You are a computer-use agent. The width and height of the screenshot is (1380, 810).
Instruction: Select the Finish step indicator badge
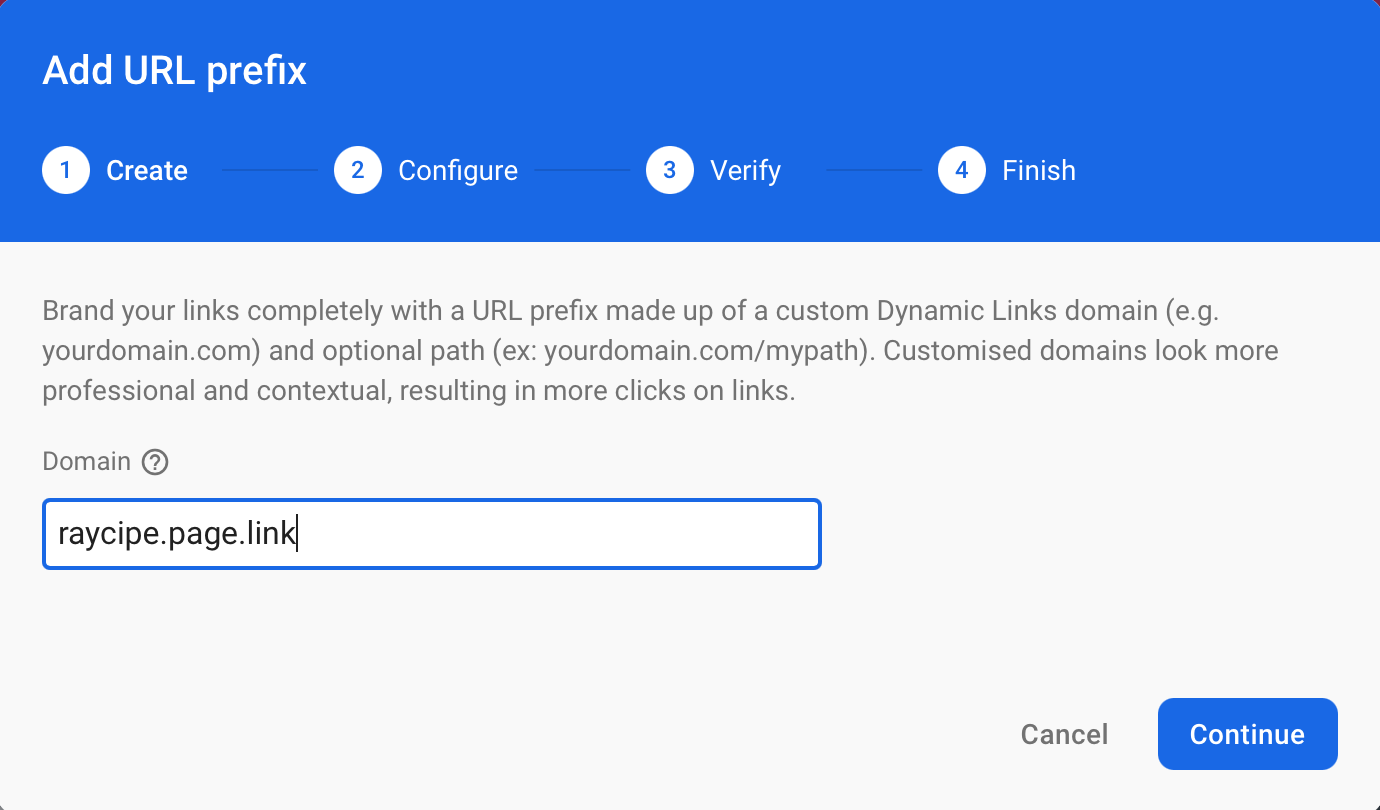click(x=961, y=170)
